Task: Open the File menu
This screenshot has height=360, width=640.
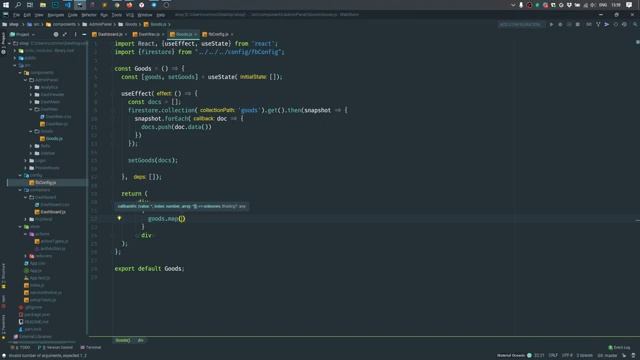Action: click(x=16, y=15)
